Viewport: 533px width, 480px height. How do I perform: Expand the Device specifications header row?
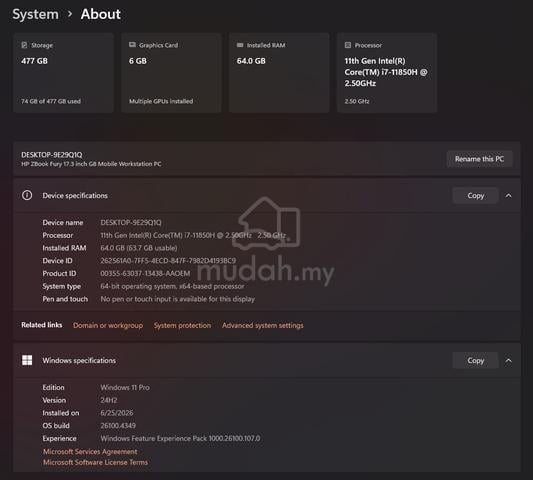267,195
